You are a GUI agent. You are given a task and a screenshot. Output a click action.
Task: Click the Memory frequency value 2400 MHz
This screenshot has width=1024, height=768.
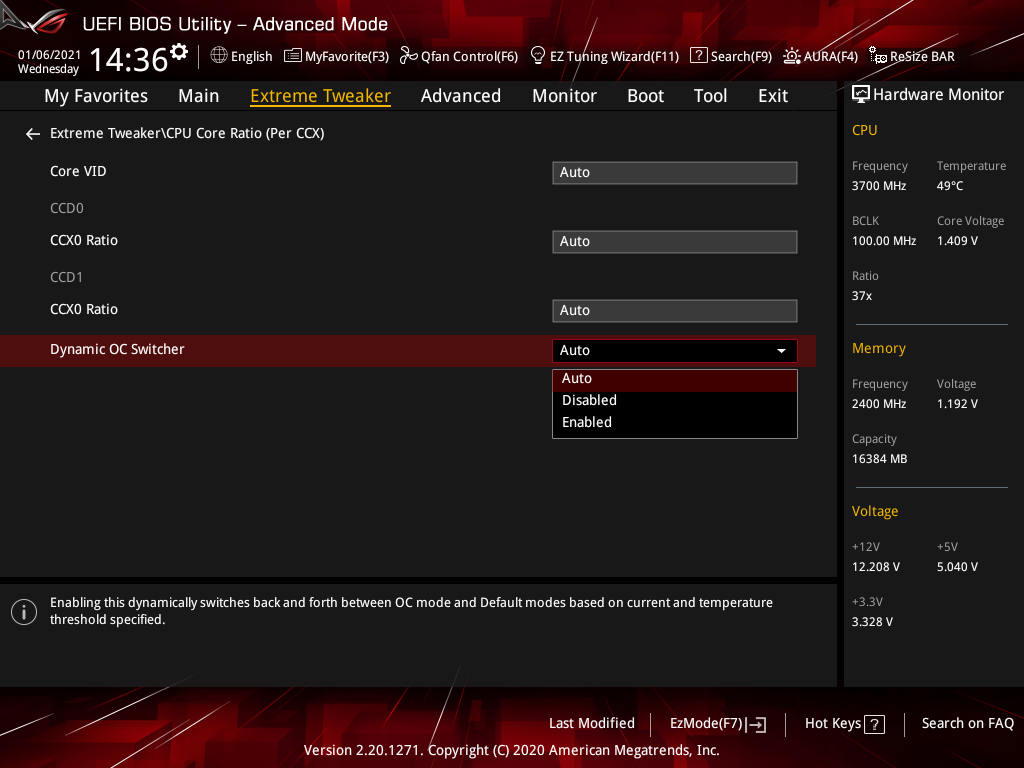tap(878, 404)
